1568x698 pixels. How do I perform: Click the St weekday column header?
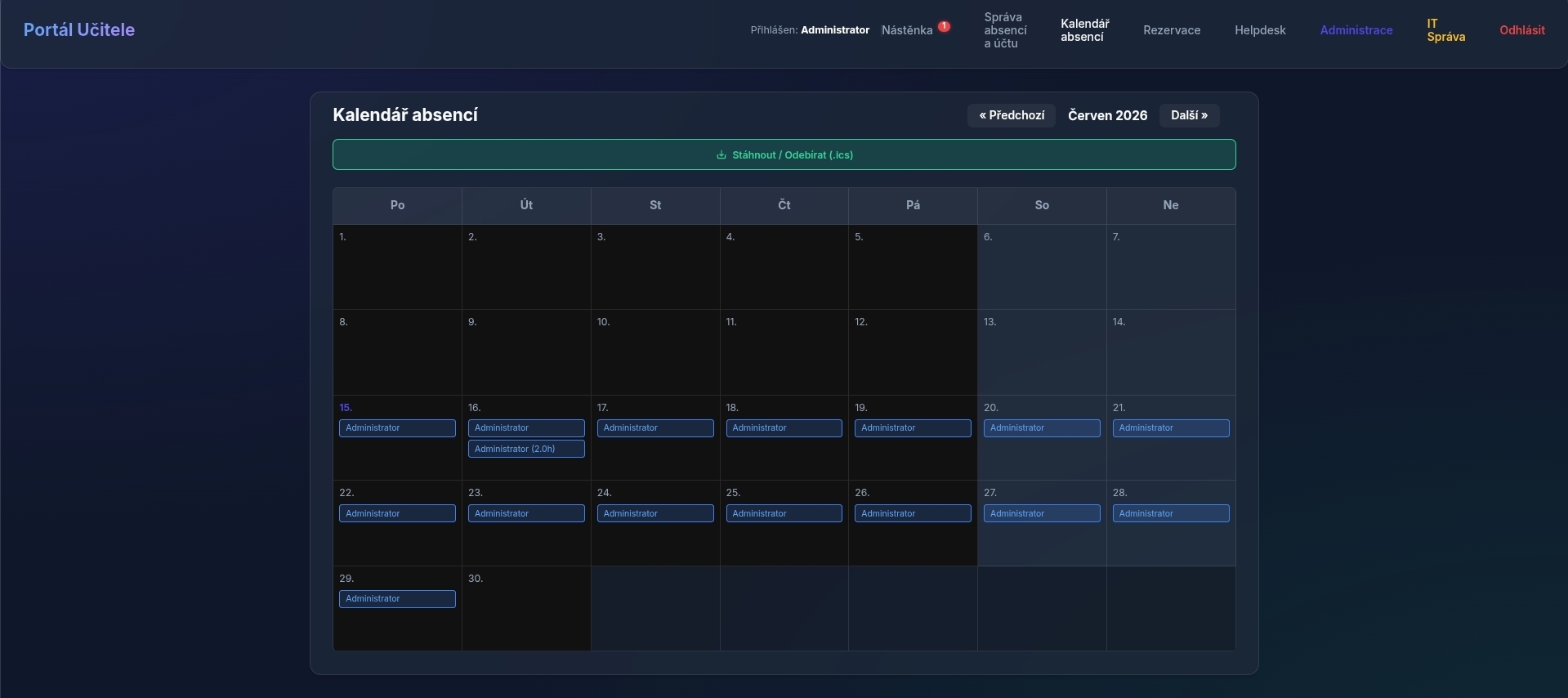tap(655, 205)
